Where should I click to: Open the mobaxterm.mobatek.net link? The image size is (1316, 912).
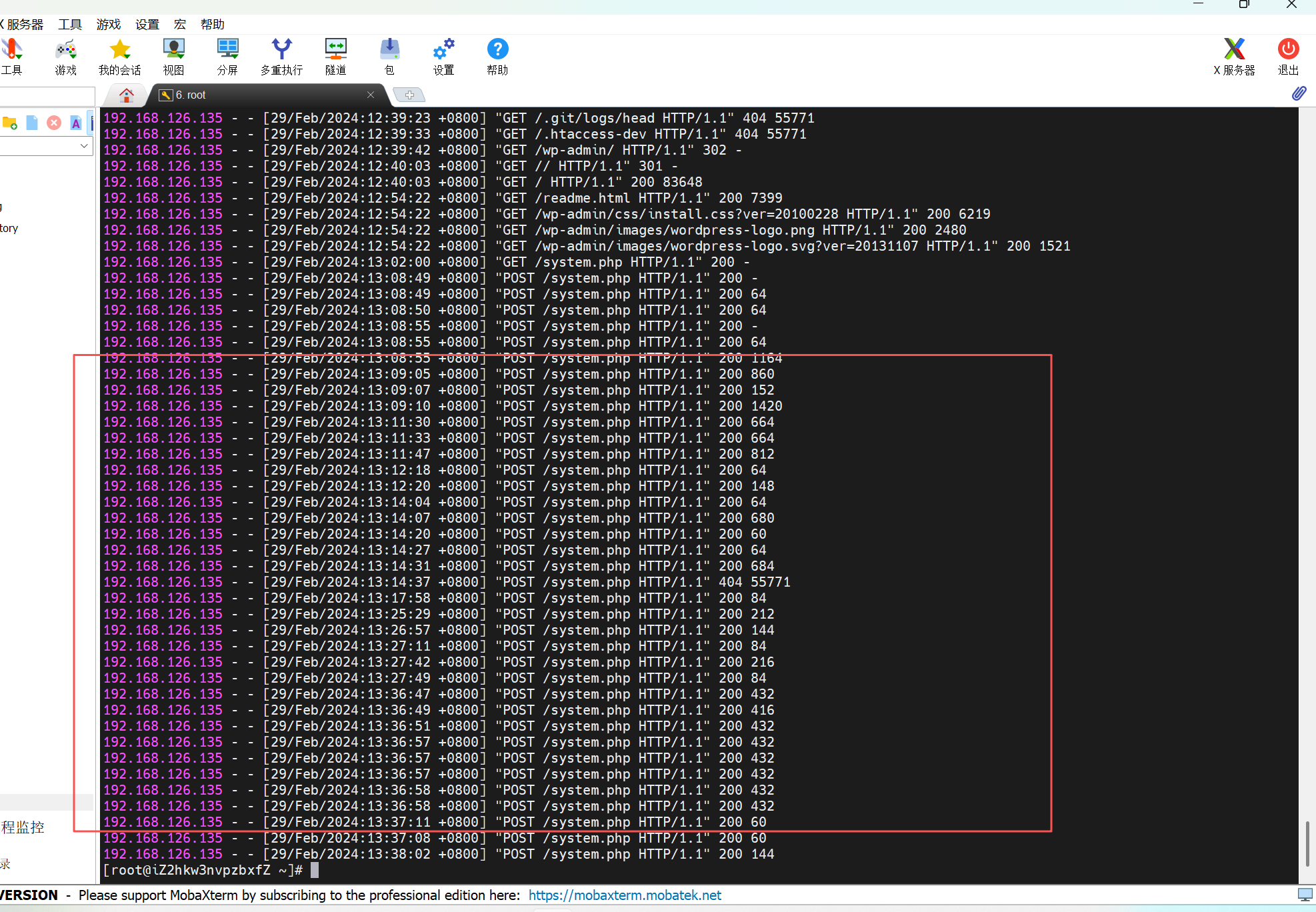click(625, 895)
